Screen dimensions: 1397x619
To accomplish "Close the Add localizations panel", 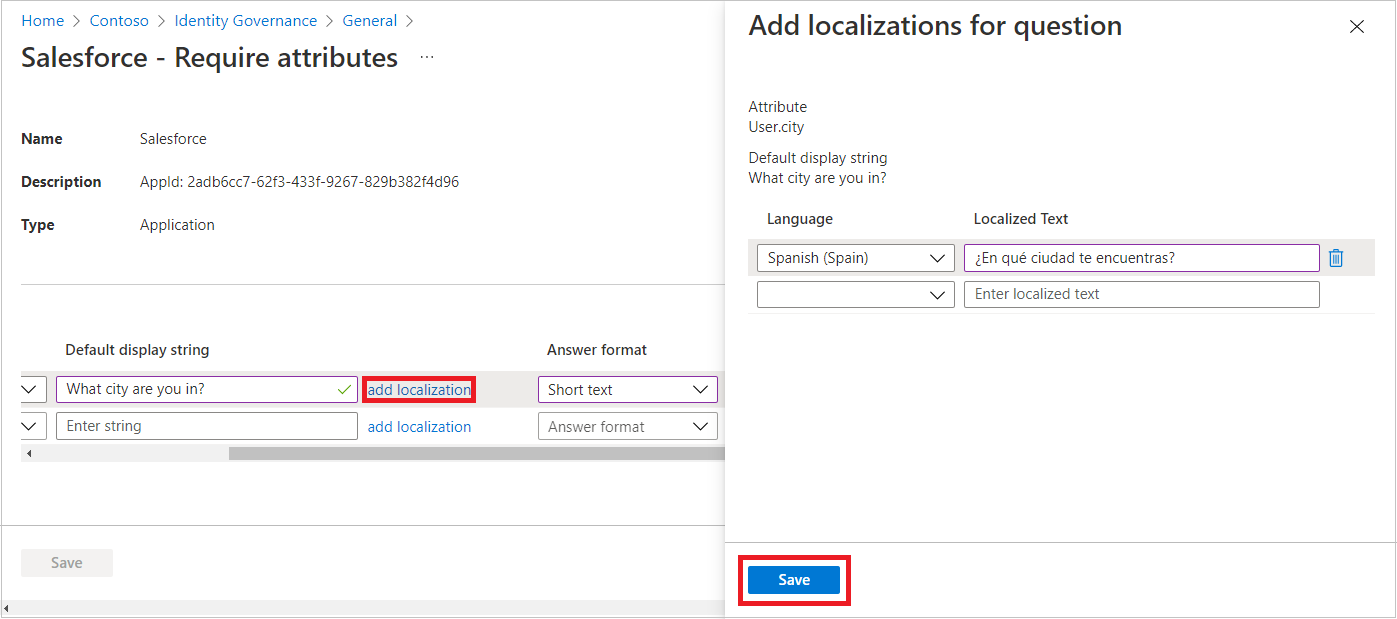I will coord(1356,26).
